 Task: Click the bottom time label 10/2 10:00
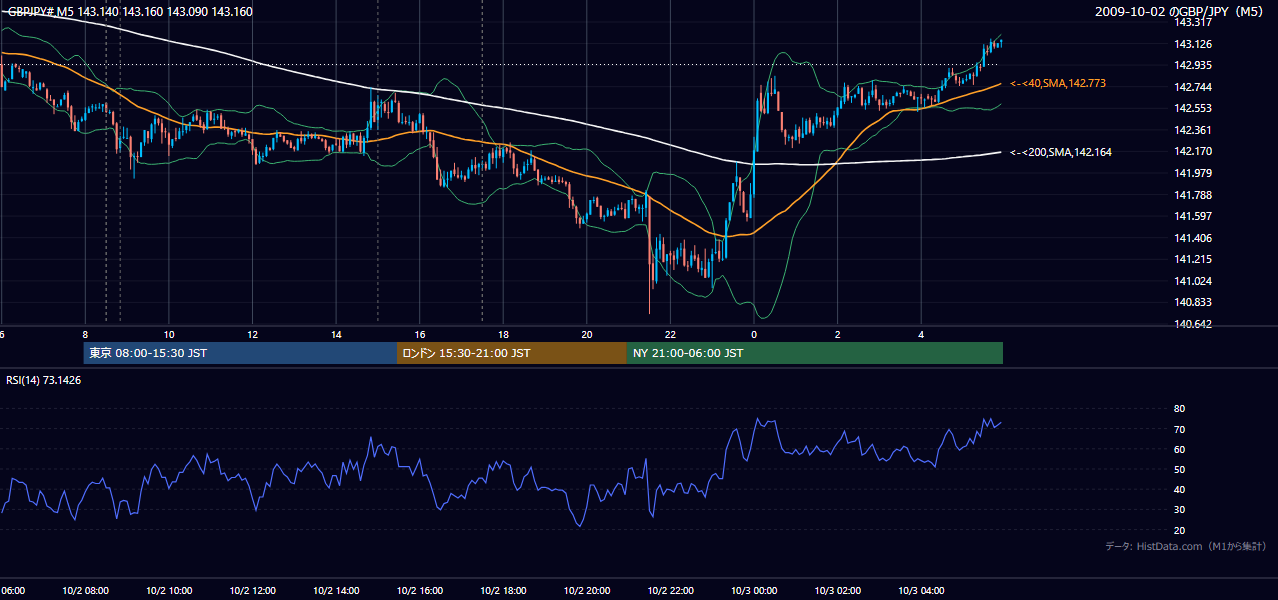coord(169,591)
